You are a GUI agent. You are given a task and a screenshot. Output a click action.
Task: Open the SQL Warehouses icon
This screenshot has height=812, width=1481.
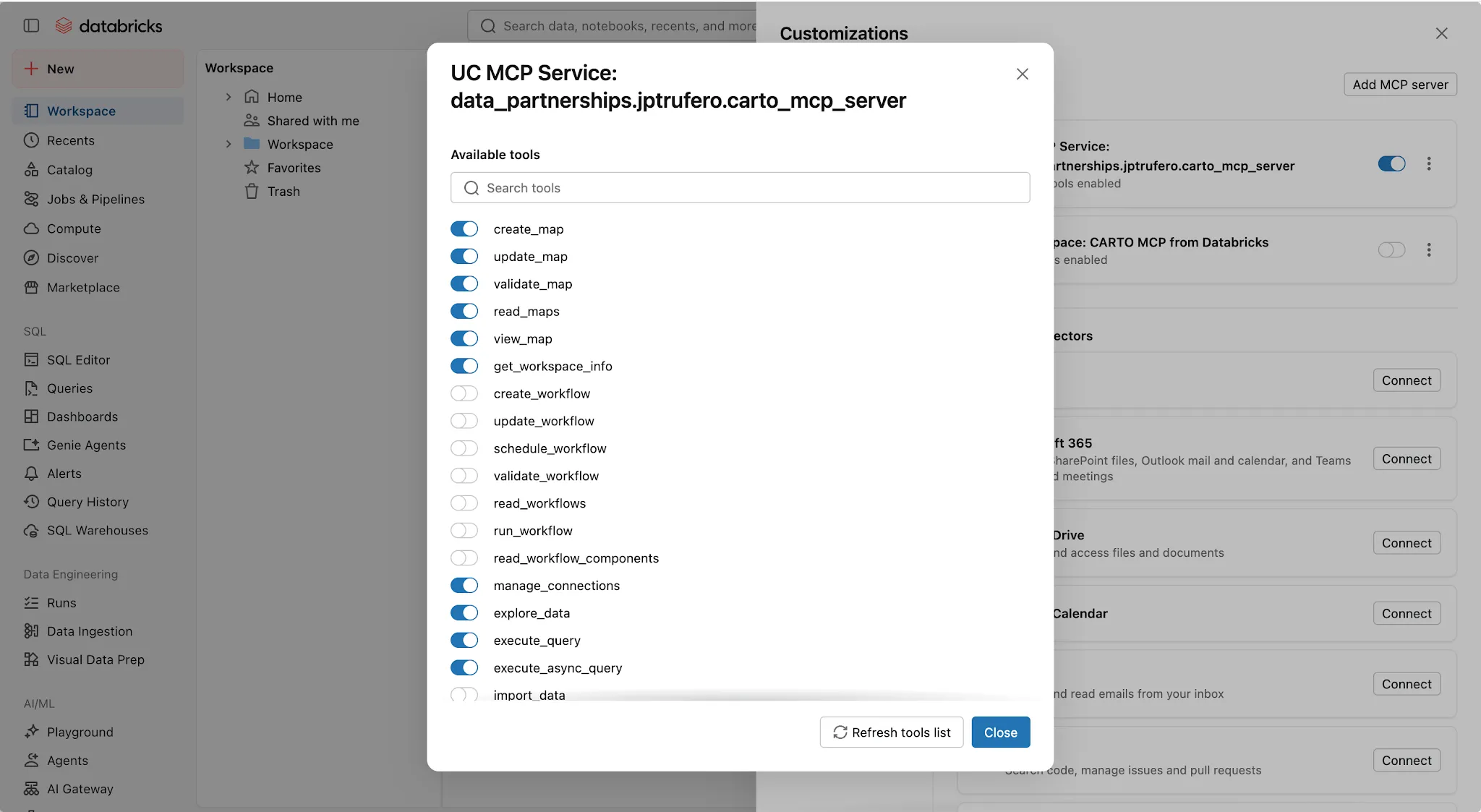coord(31,530)
